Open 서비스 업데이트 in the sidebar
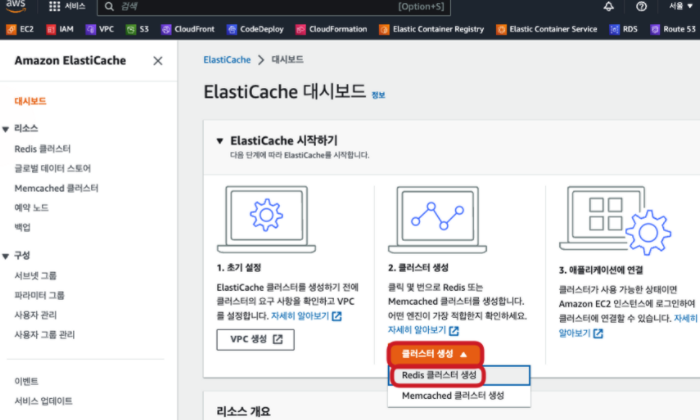700x420 pixels. (x=43, y=401)
